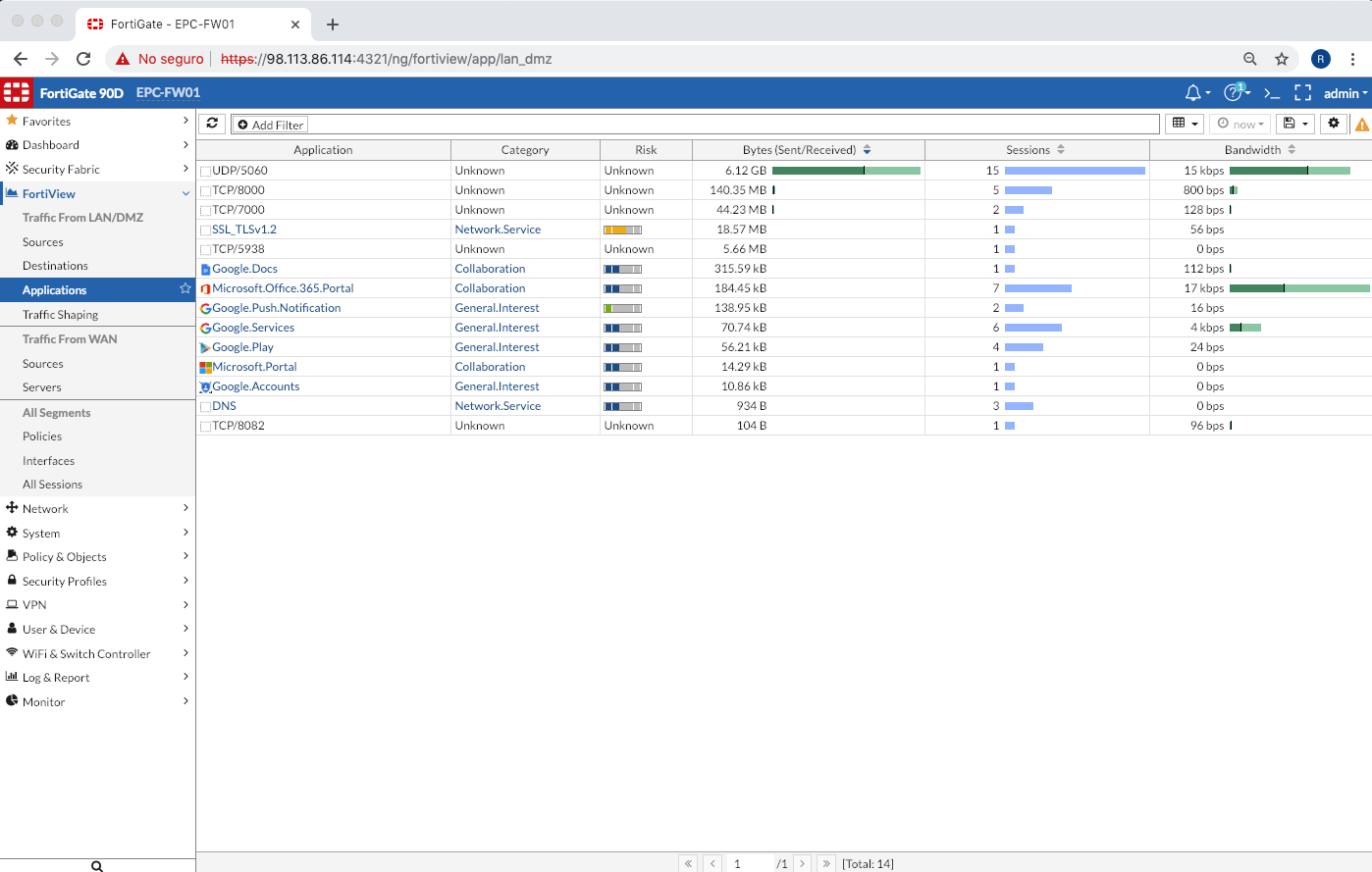The height and width of the screenshot is (872, 1372).
Task: Open the admin user dropdown
Action: click(x=1345, y=93)
